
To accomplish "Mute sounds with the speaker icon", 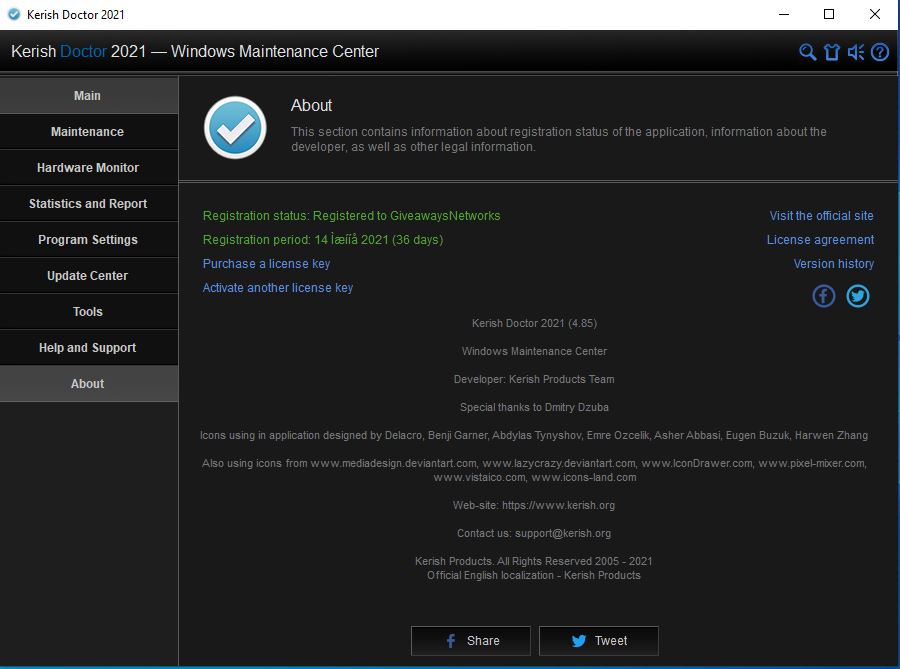I will pyautogui.click(x=856, y=52).
